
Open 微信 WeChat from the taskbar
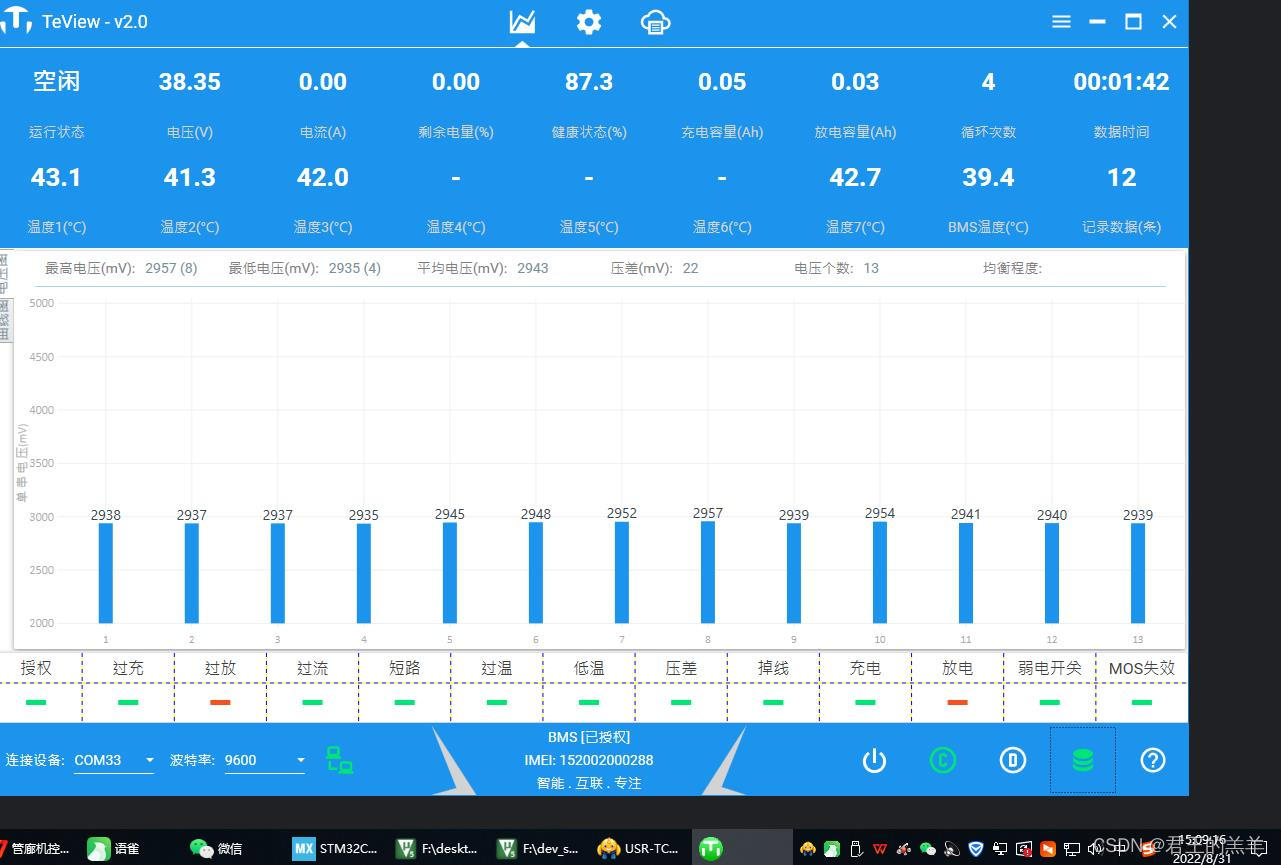coord(216,848)
